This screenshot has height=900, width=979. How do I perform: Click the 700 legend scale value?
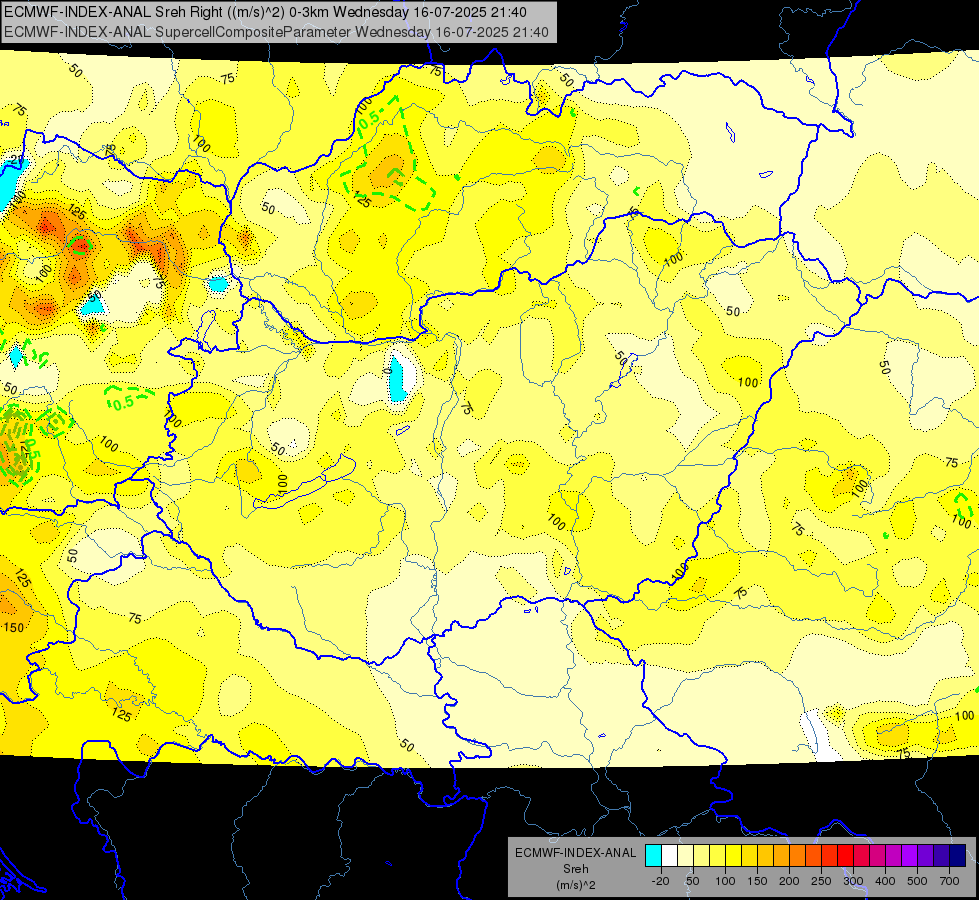coord(949,881)
